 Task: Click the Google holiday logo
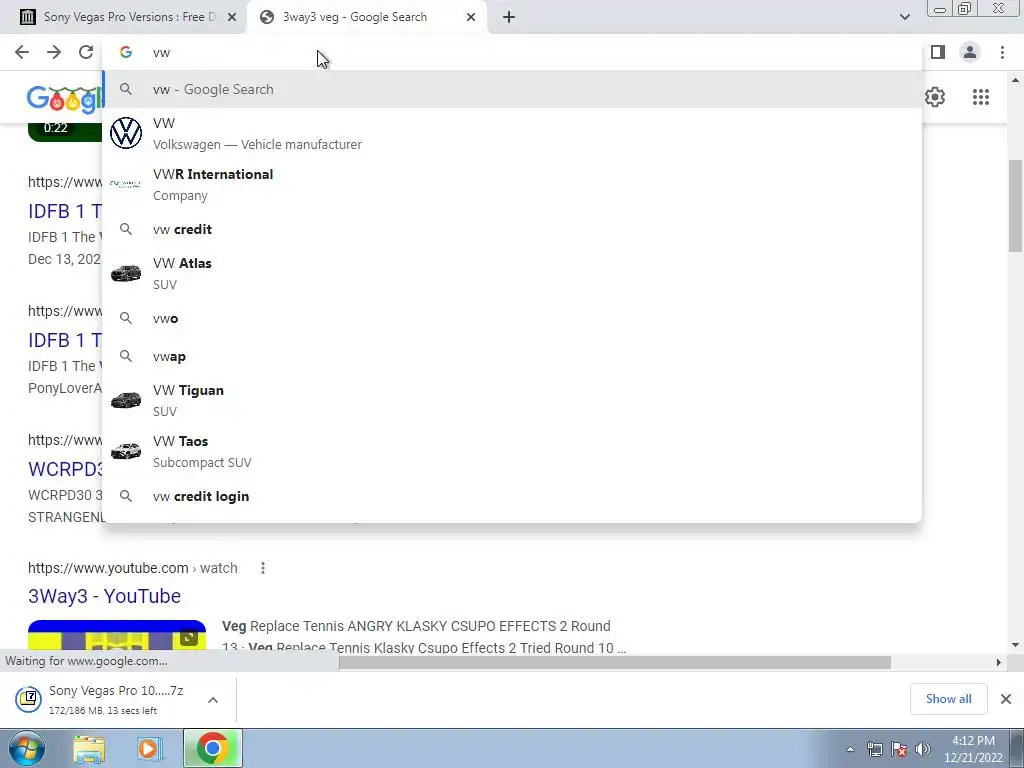click(x=65, y=99)
